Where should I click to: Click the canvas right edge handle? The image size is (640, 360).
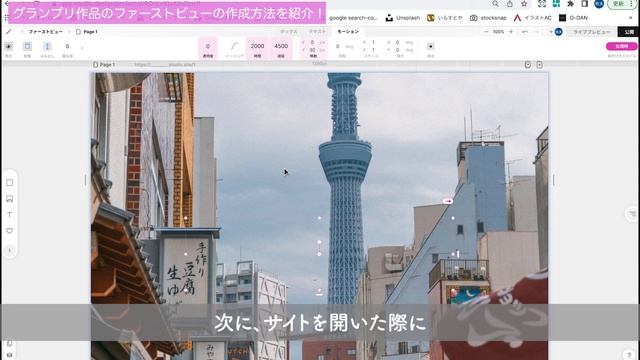point(553,180)
